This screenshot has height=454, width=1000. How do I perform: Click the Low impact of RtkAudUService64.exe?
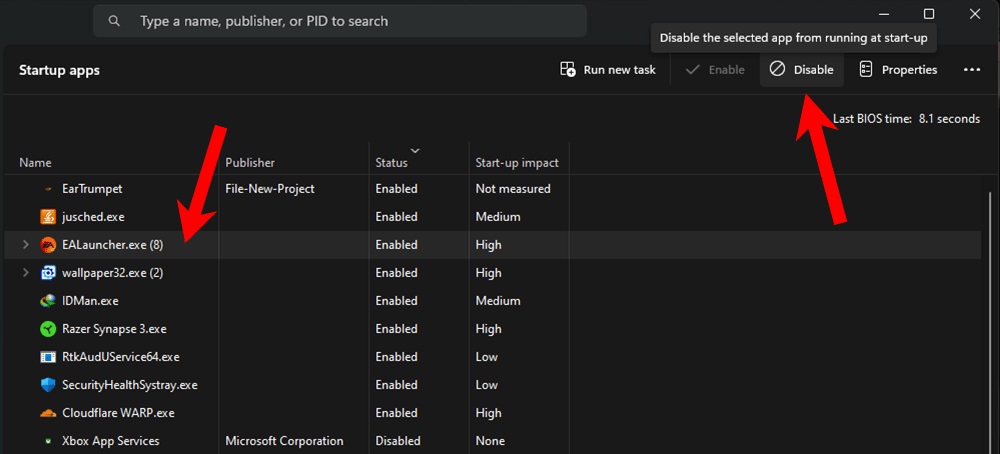[x=487, y=357]
